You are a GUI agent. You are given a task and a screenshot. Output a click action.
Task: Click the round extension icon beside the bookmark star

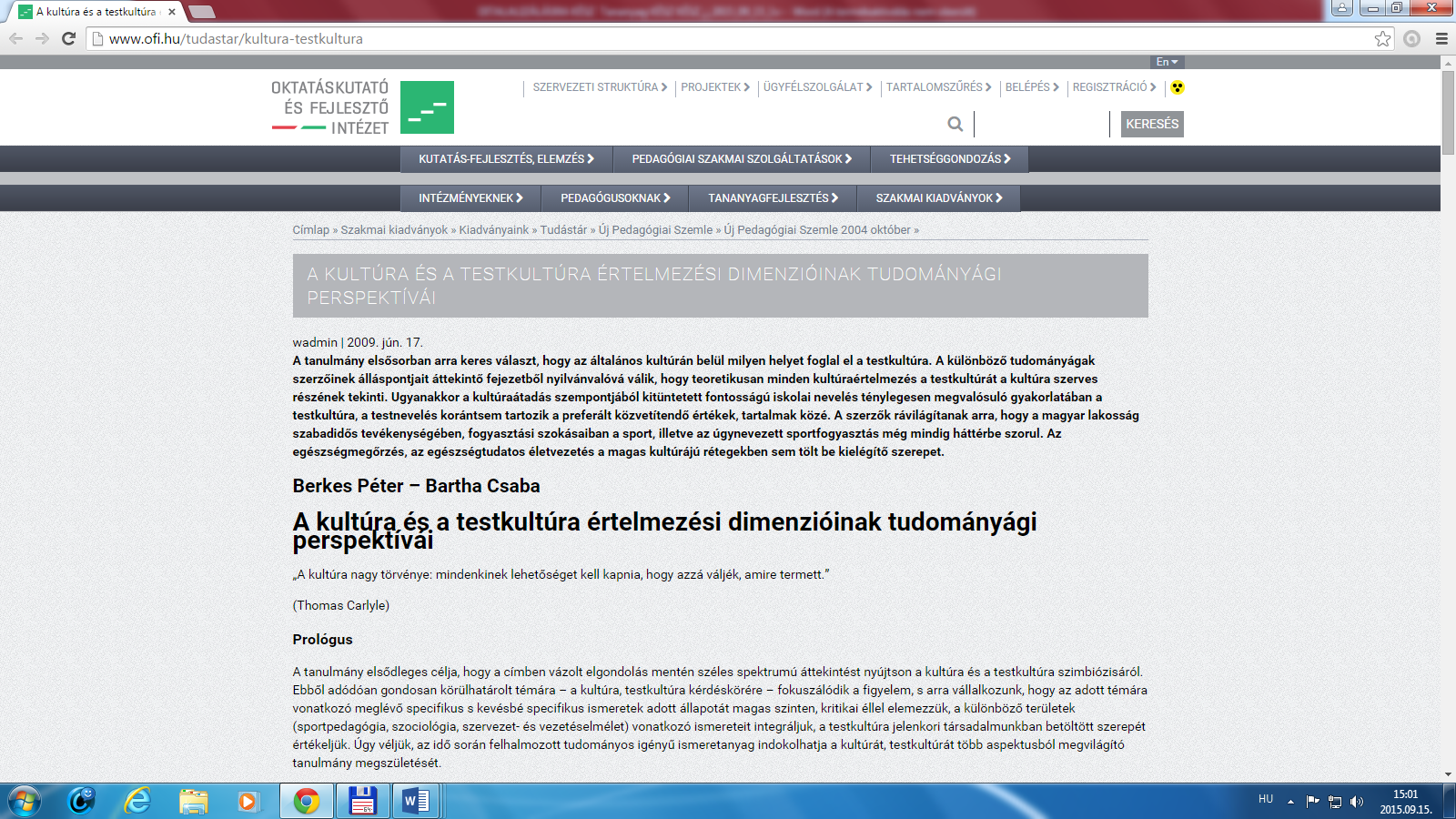click(x=1411, y=38)
